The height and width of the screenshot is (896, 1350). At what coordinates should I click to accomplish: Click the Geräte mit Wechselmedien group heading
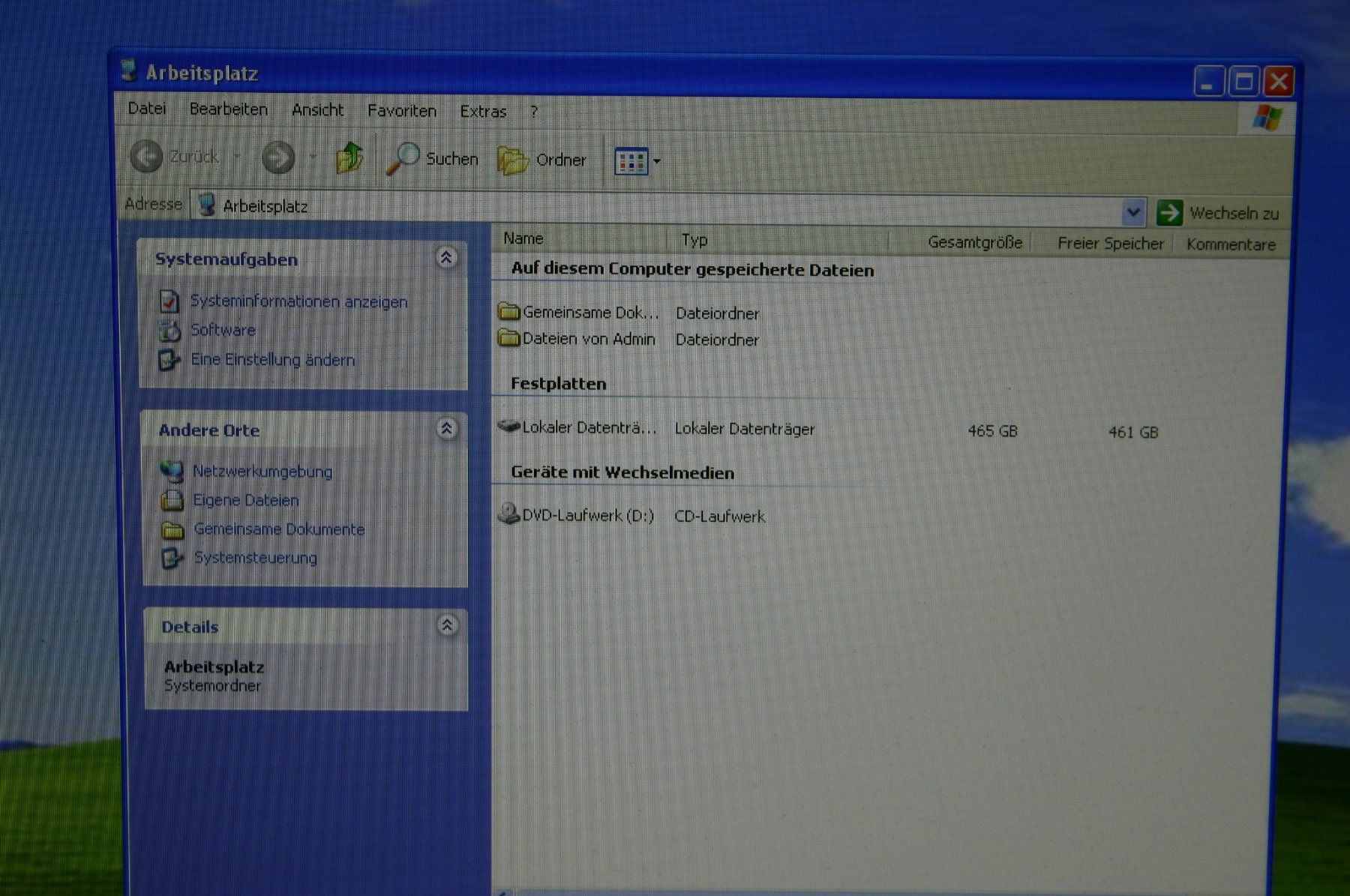622,473
